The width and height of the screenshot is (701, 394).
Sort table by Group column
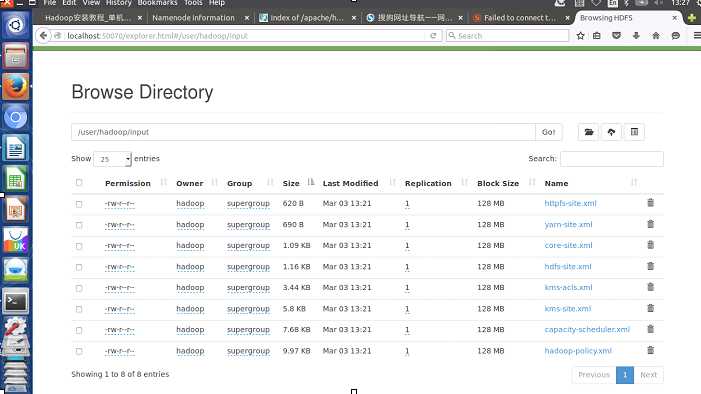coord(240,183)
